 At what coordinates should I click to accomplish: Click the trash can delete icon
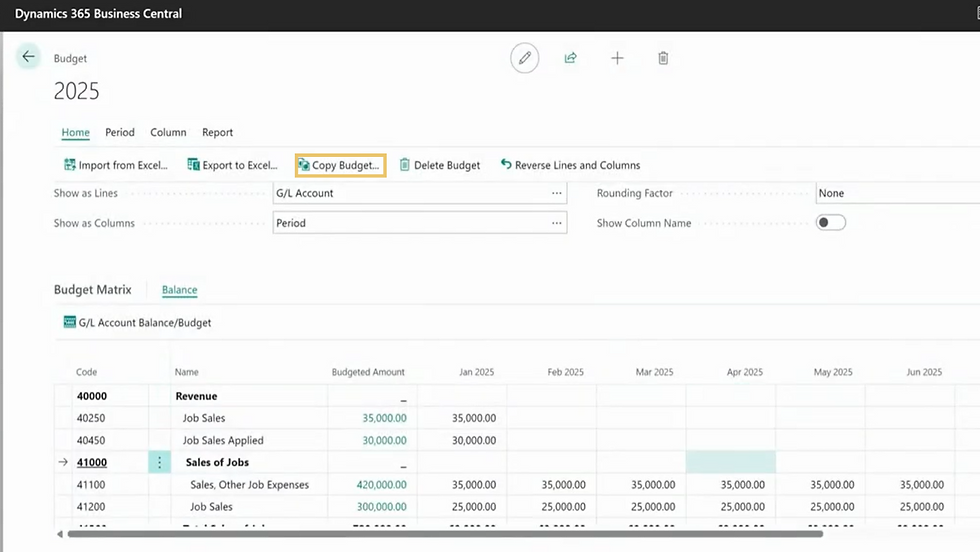(x=663, y=58)
